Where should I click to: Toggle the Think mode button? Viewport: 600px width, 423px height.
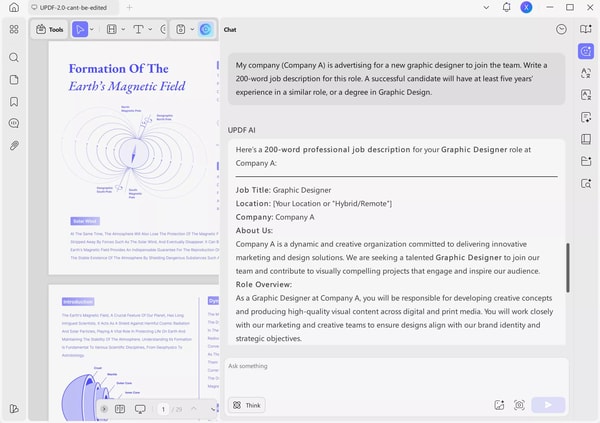247,405
